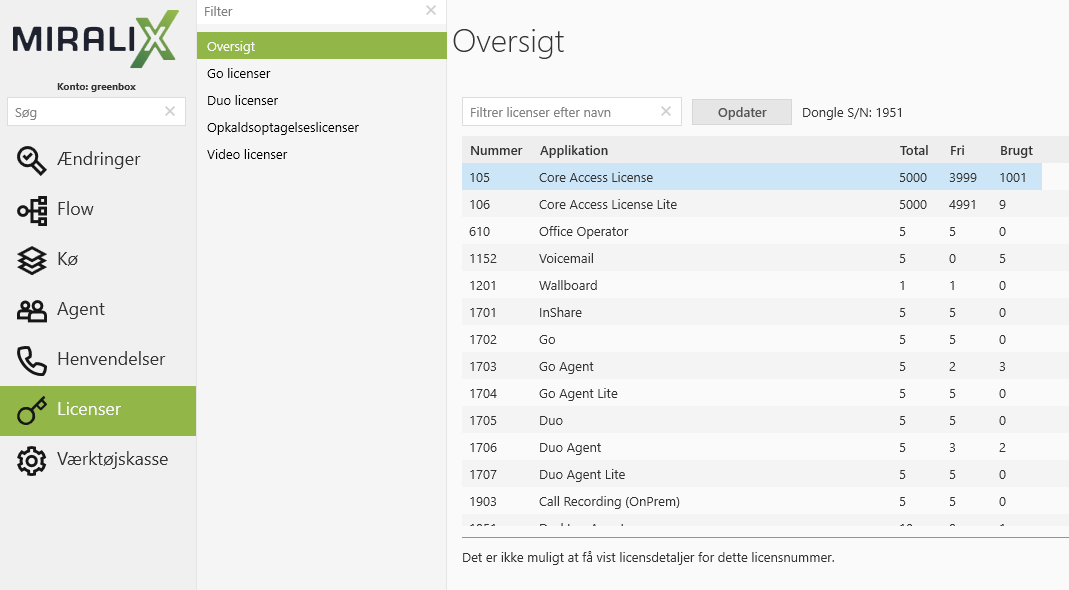Image resolution: width=1069 pixels, height=590 pixels.
Task: Select the Voicemail license row
Action: click(751, 259)
